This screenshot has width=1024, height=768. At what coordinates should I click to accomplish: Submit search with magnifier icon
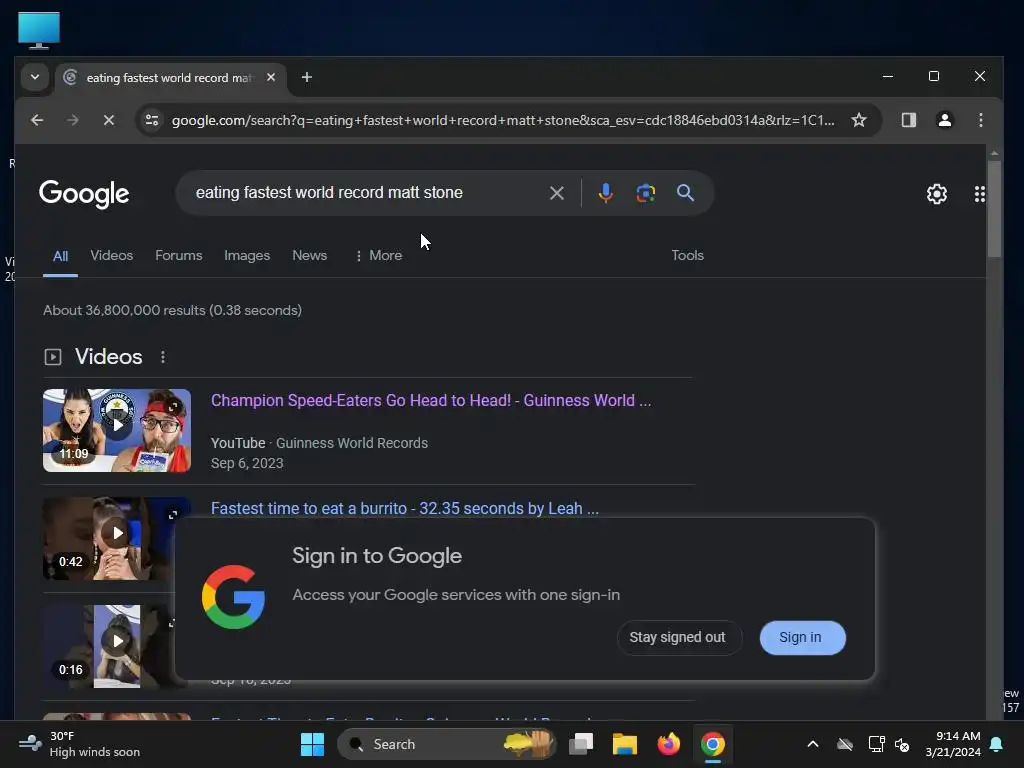click(685, 193)
